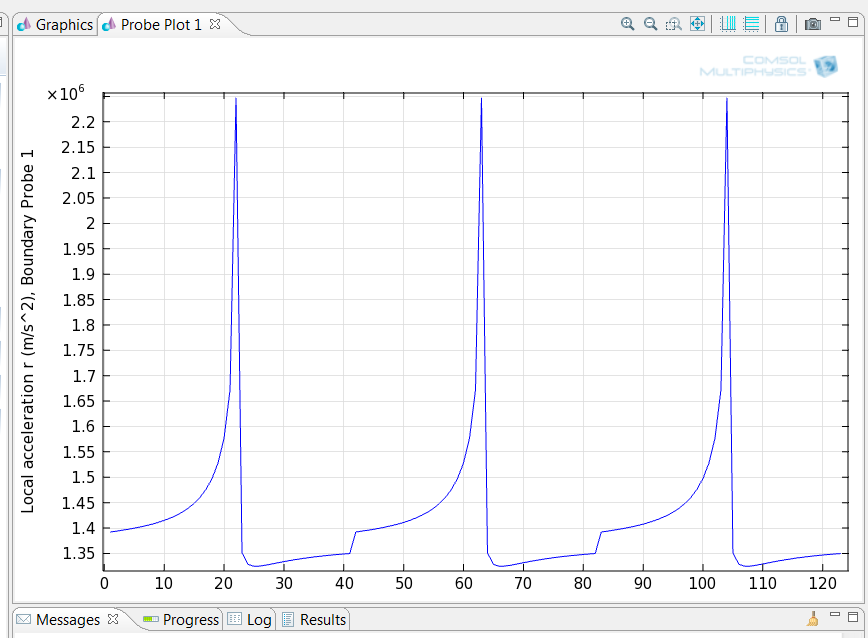Toggle the x-axis log scale

point(728,24)
